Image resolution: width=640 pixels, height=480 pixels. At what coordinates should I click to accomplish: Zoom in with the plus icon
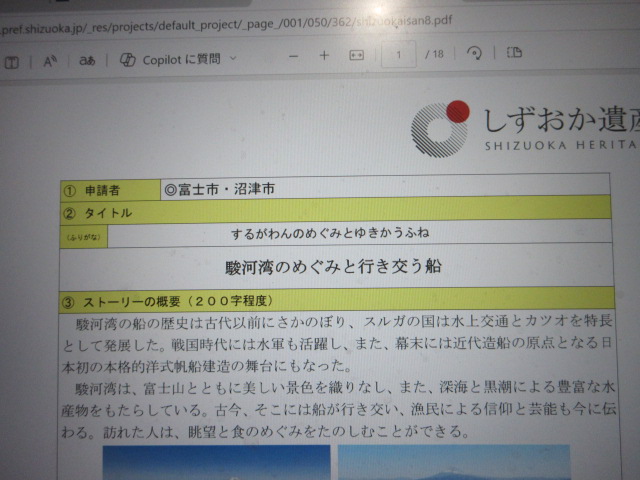coord(324,56)
